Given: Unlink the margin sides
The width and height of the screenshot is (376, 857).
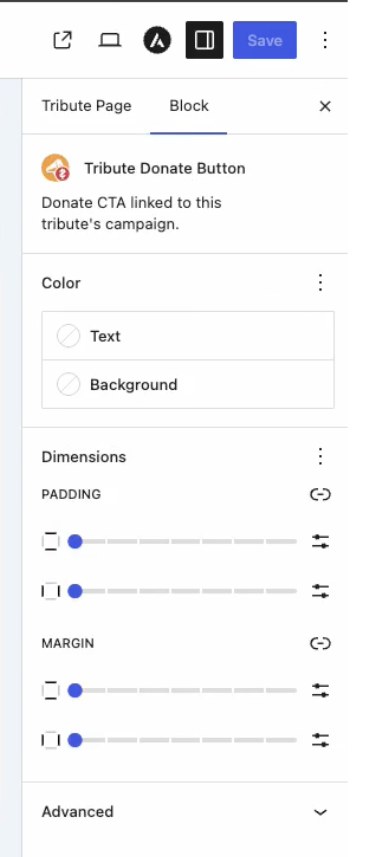Looking at the screenshot, I should point(320,643).
